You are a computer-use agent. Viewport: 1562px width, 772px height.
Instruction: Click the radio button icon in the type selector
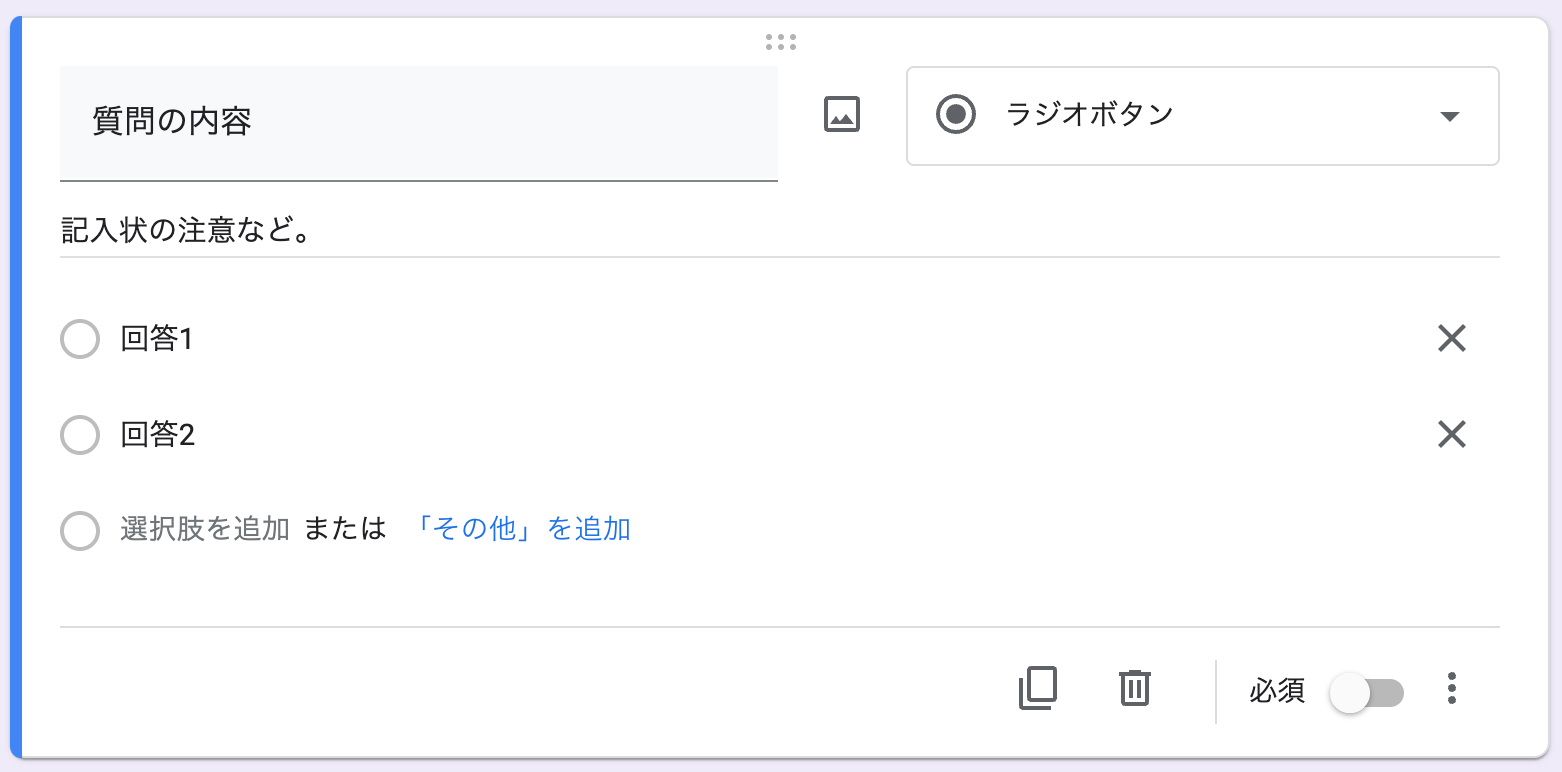pos(956,115)
